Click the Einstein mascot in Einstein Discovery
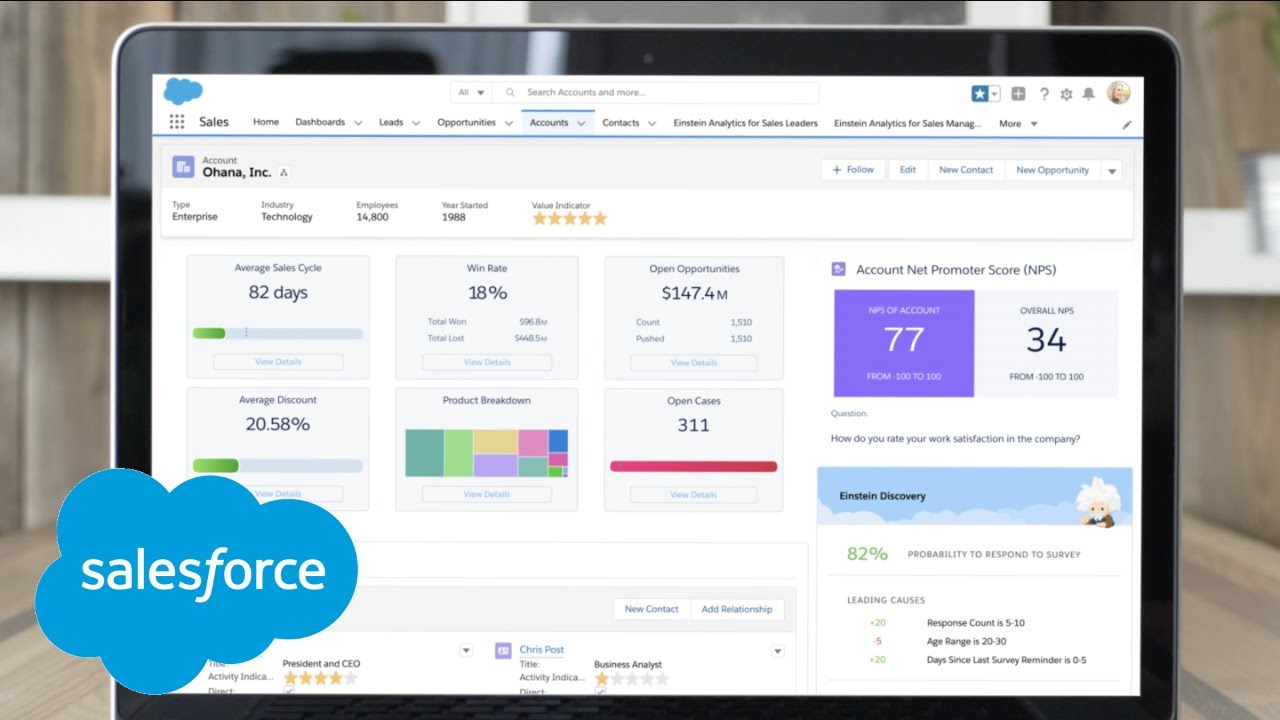This screenshot has height=720, width=1280. coord(1097,500)
